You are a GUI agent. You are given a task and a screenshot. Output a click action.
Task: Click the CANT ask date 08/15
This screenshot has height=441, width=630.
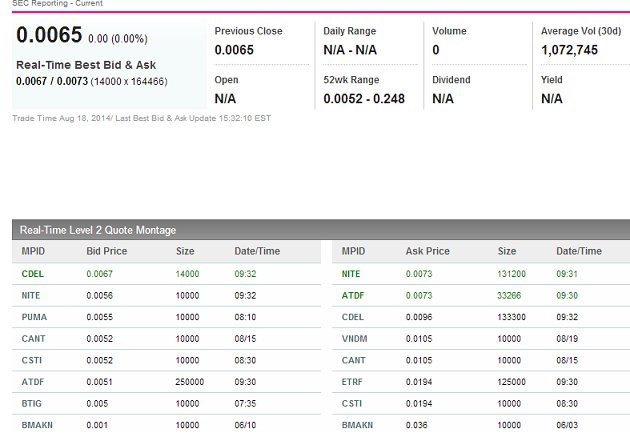point(567,360)
